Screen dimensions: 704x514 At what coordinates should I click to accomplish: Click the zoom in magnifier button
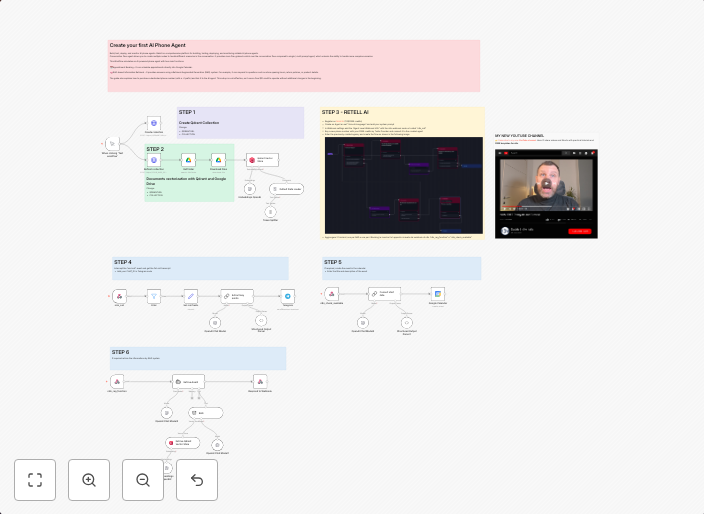coord(89,480)
